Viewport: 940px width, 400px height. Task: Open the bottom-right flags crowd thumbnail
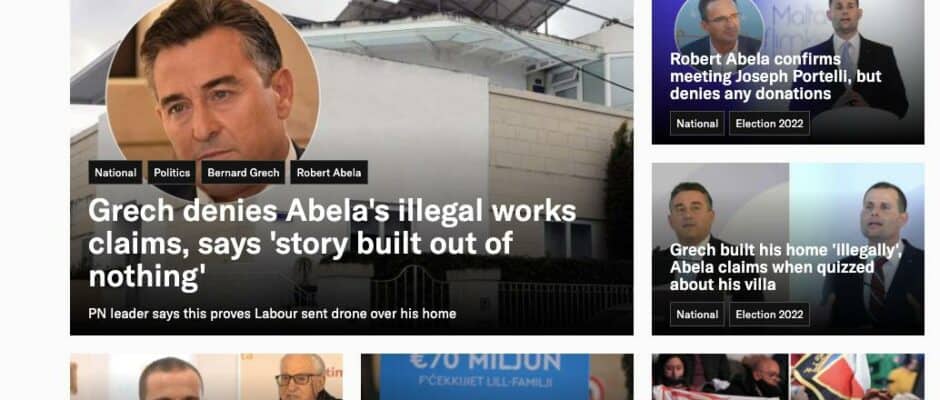pos(788,377)
